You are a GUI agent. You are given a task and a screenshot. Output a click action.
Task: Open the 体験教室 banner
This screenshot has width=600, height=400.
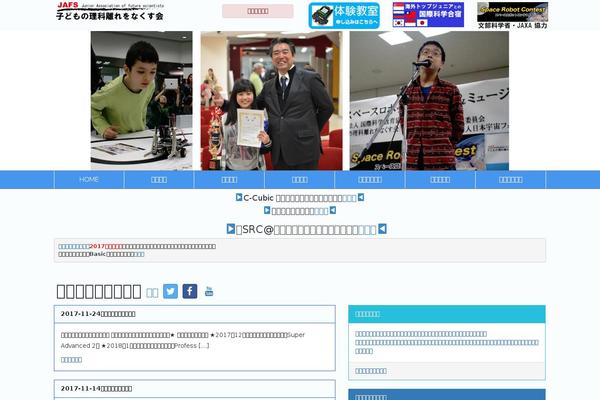coord(344,15)
